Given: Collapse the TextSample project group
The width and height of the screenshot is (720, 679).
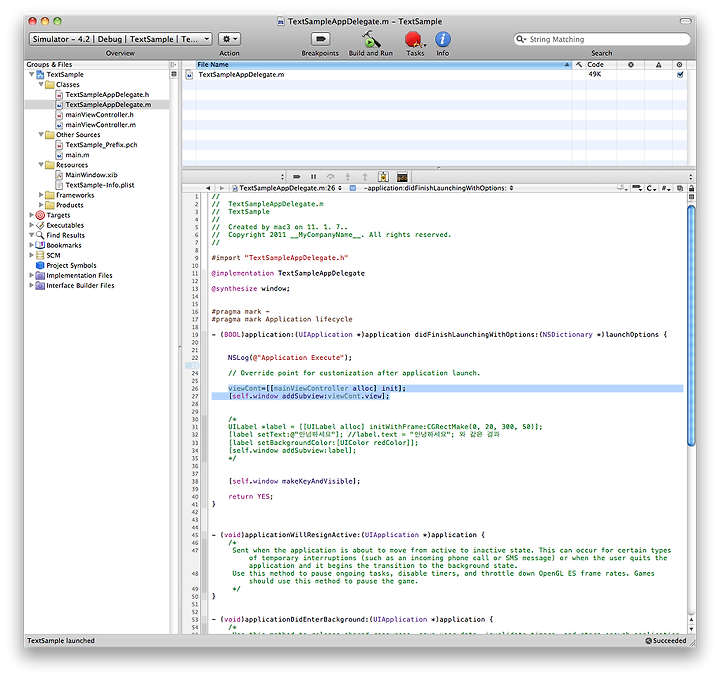Looking at the screenshot, I should point(31,74).
